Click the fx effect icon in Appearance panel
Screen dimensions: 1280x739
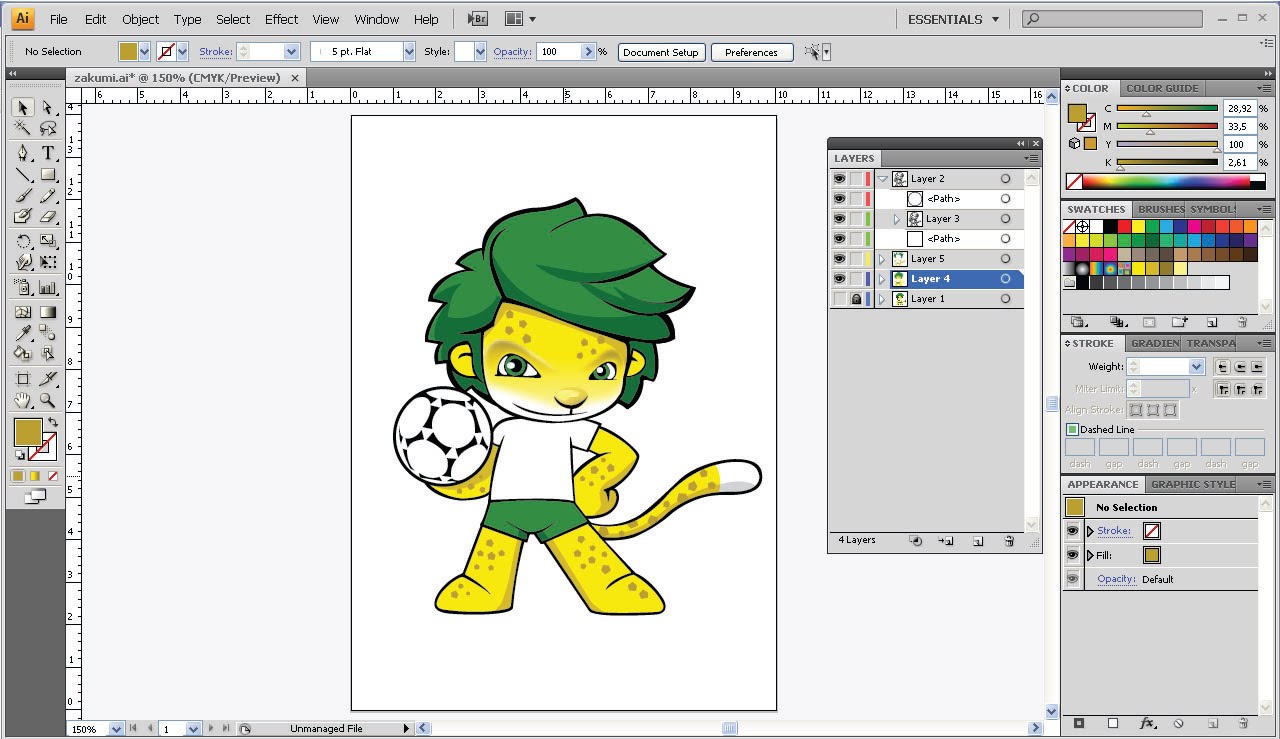1148,723
